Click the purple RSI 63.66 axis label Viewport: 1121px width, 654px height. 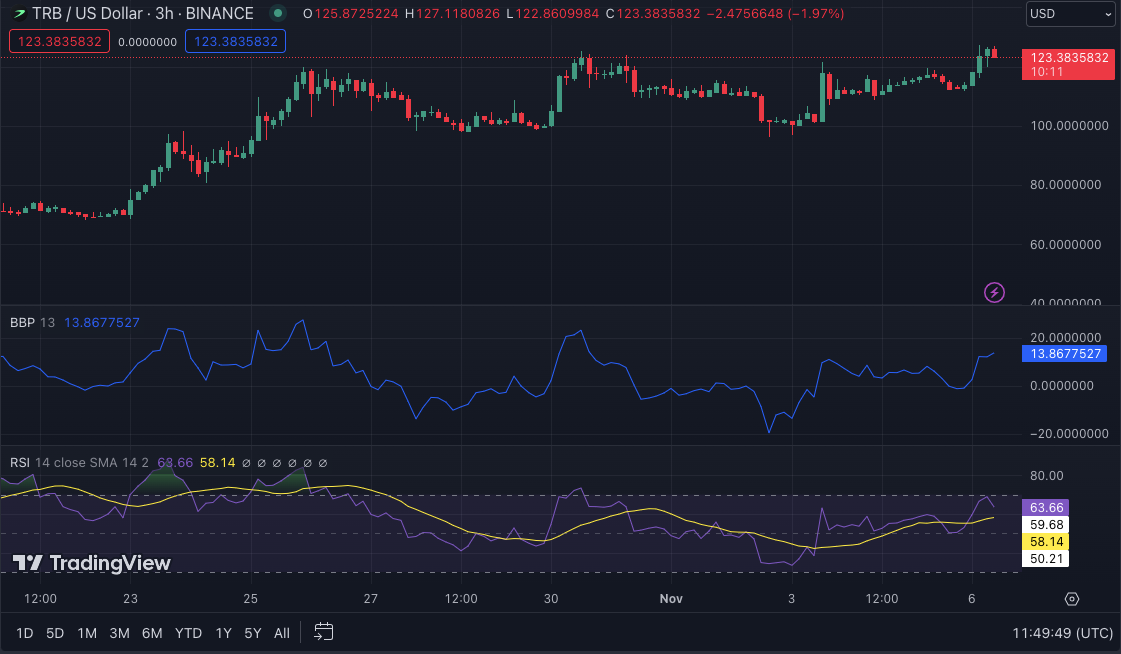1046,507
